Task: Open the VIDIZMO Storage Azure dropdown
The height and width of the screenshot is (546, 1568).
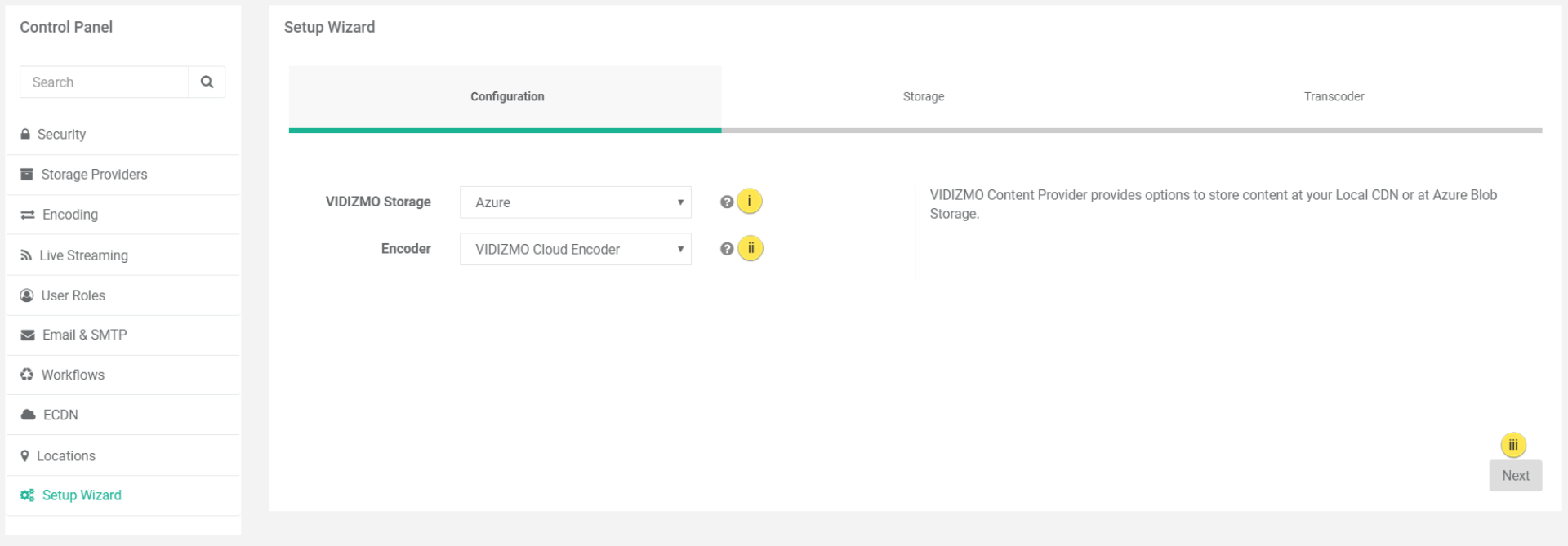Action: pyautogui.click(x=576, y=202)
